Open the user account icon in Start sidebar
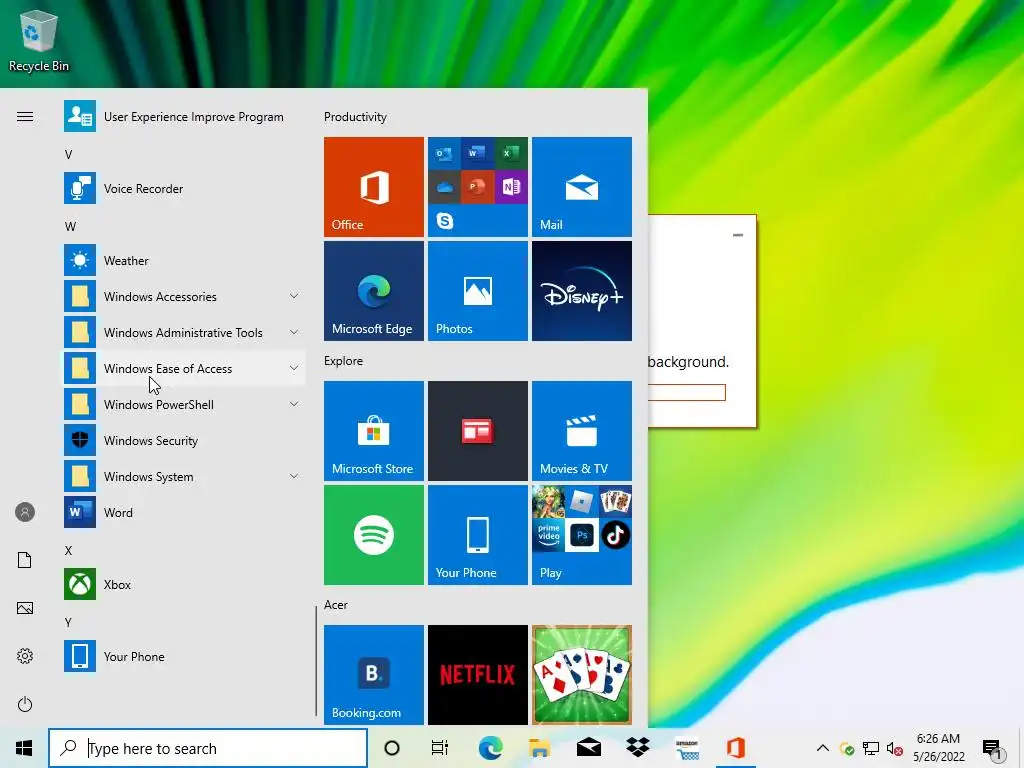 click(x=25, y=512)
